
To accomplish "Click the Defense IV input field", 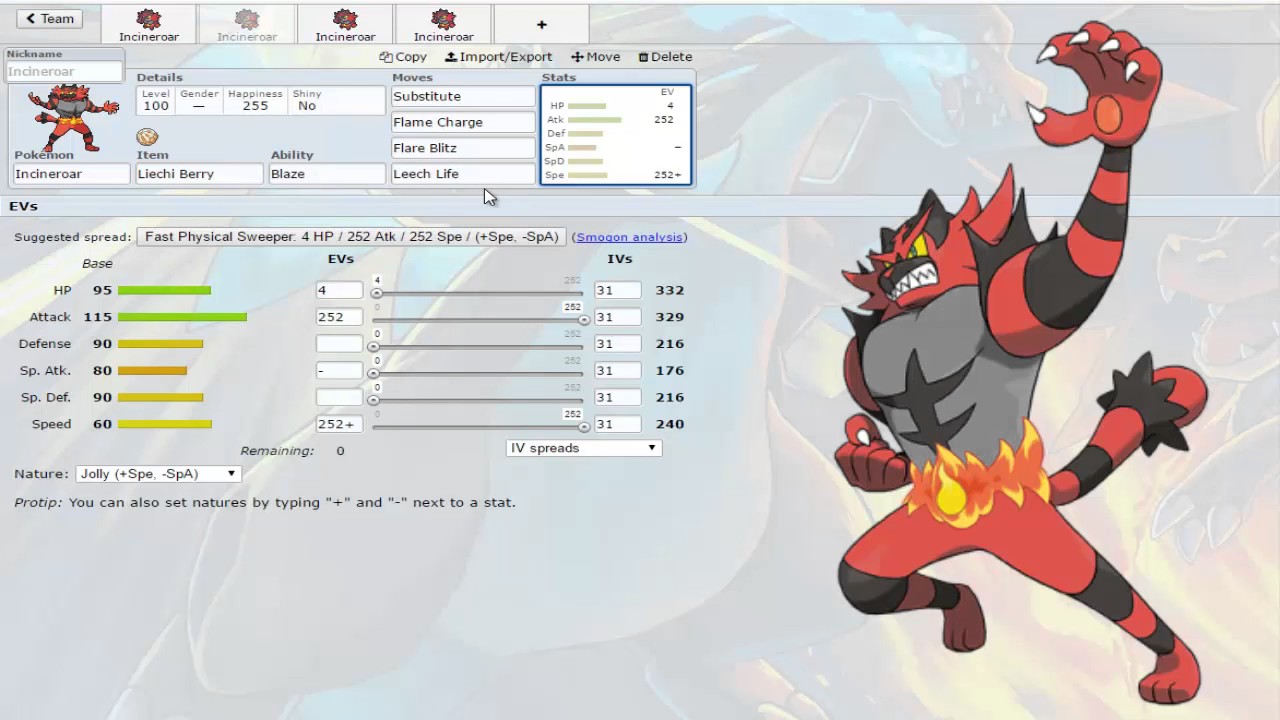I will pyautogui.click(x=617, y=344).
